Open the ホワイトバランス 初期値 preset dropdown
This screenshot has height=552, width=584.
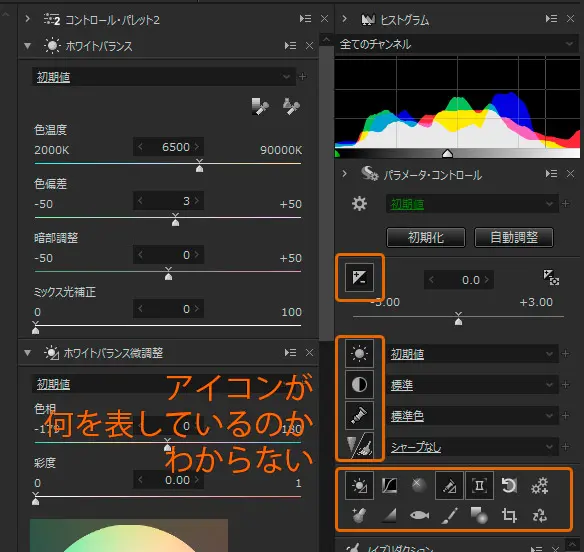point(164,77)
